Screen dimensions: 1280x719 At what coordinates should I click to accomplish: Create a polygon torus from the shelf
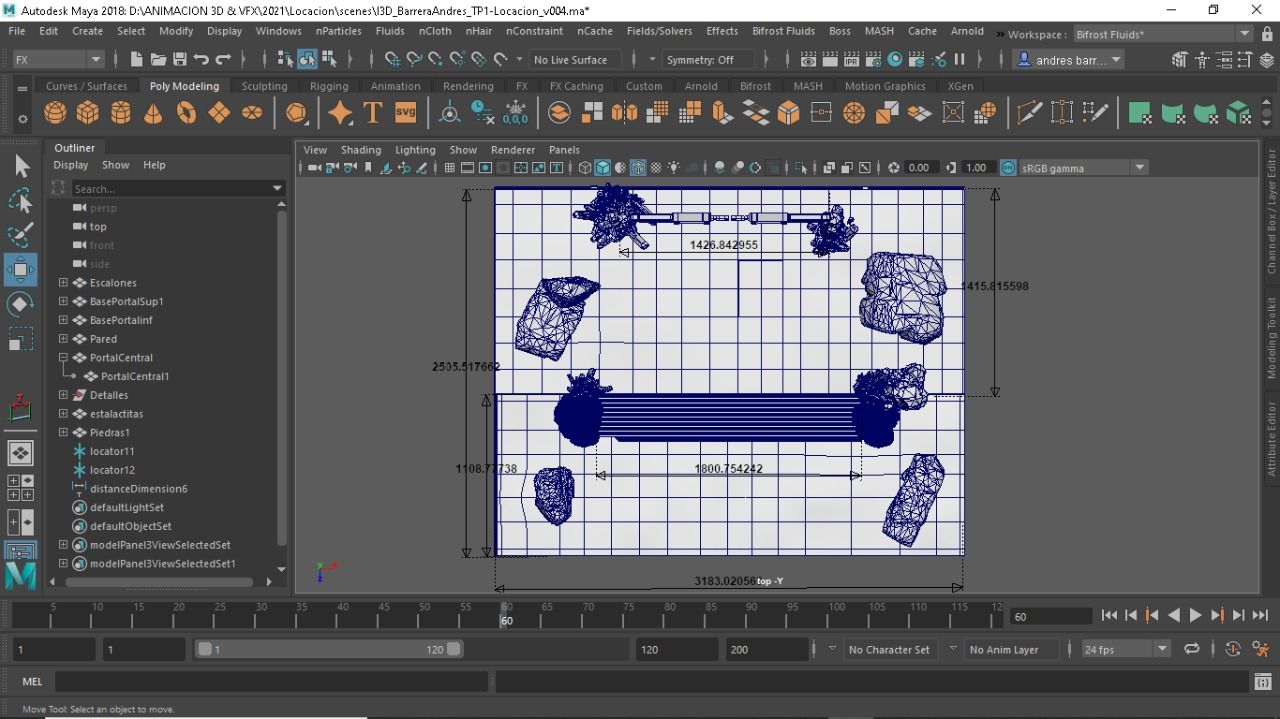click(x=186, y=113)
